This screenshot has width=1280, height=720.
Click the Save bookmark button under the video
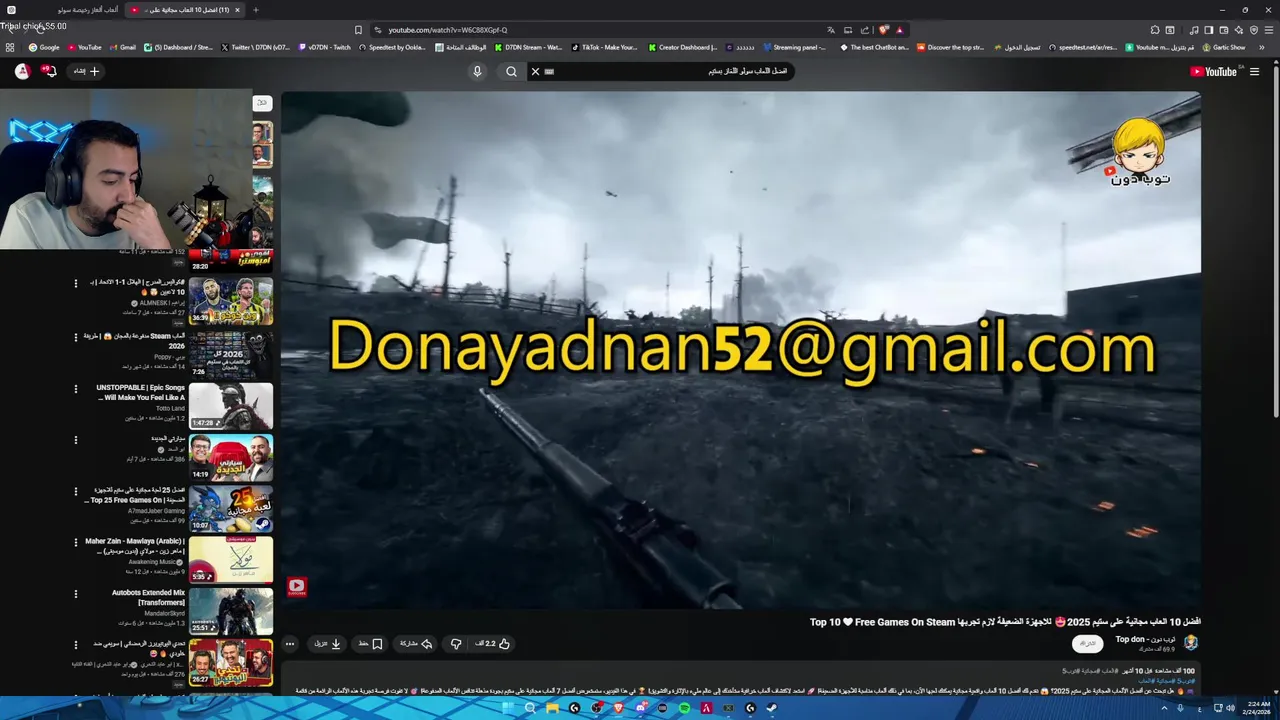(371, 644)
